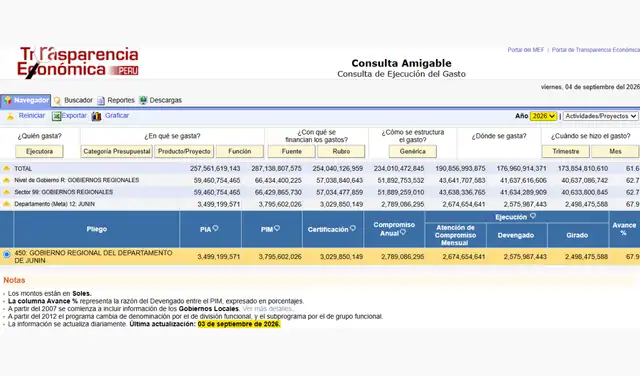Click the up arrow beside Sector 99 row

pyautogui.click(x=7, y=192)
